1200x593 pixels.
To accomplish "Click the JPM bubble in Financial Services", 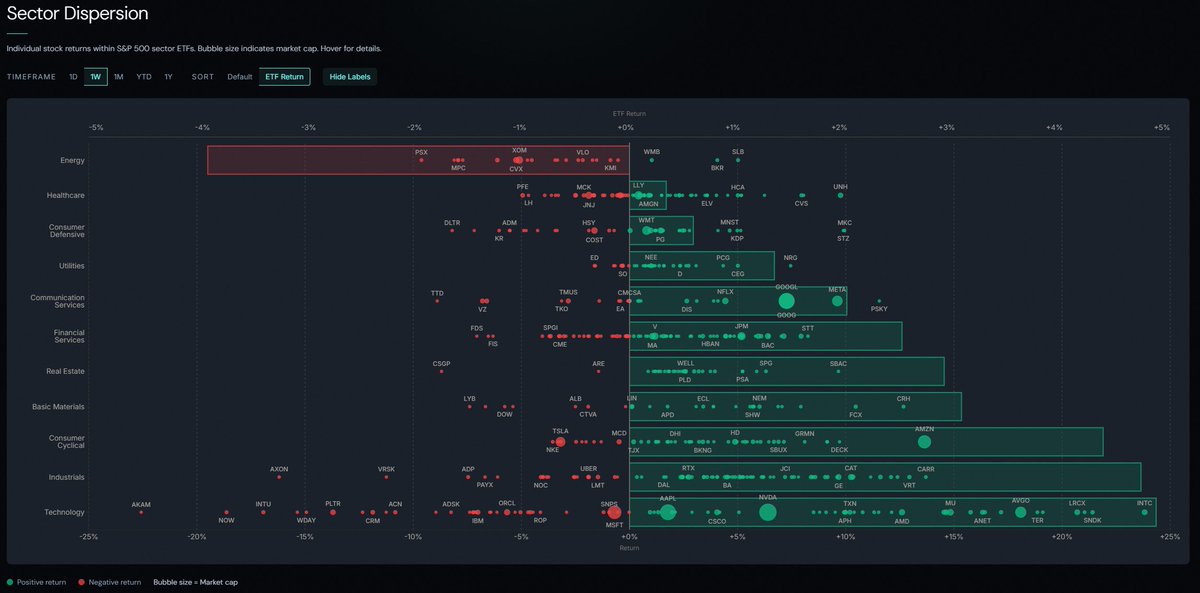I will pos(741,336).
